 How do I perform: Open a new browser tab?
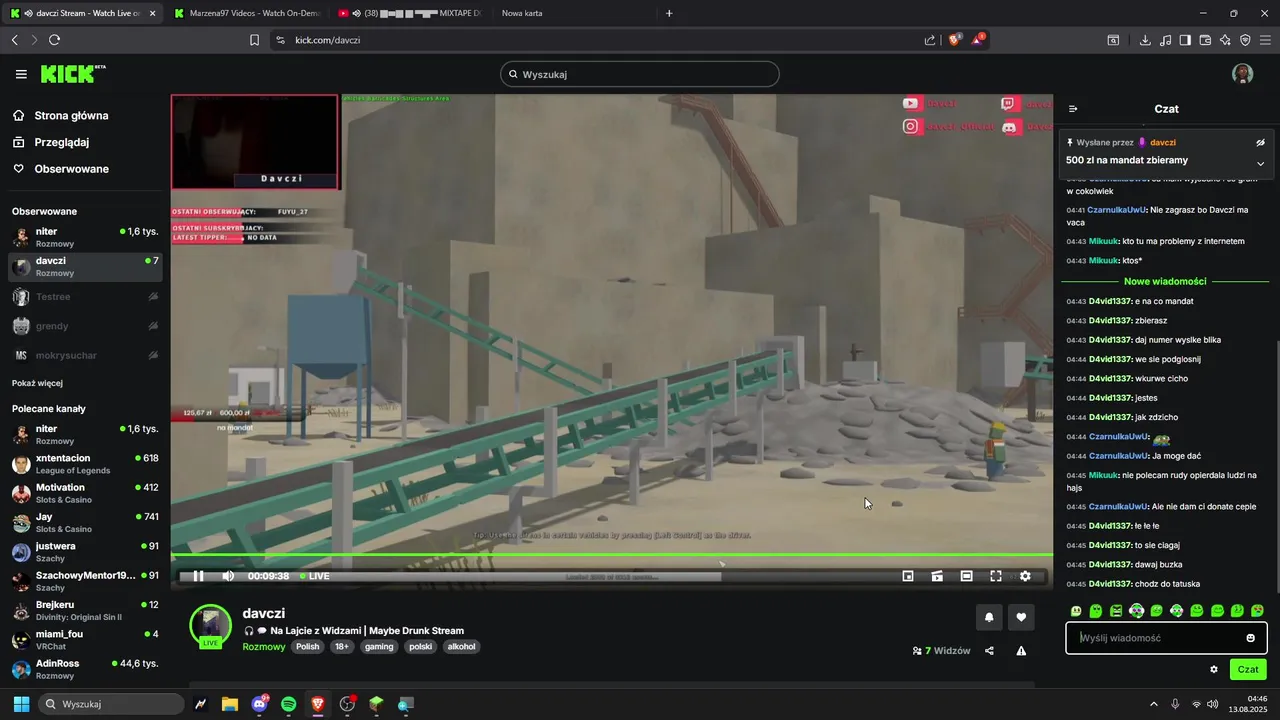click(x=669, y=13)
